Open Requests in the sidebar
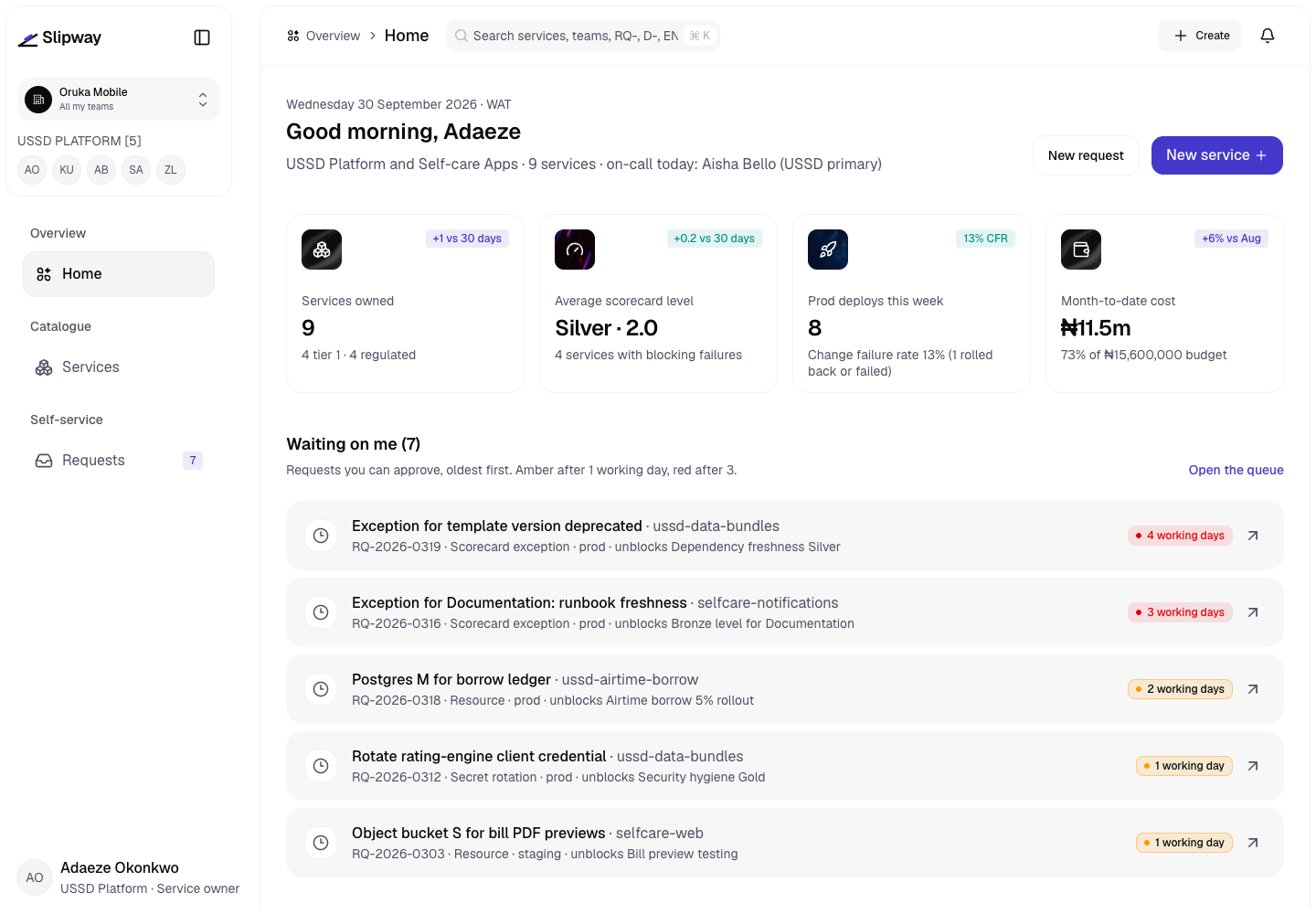This screenshot has height=914, width=1316. pyautogui.click(x=119, y=461)
